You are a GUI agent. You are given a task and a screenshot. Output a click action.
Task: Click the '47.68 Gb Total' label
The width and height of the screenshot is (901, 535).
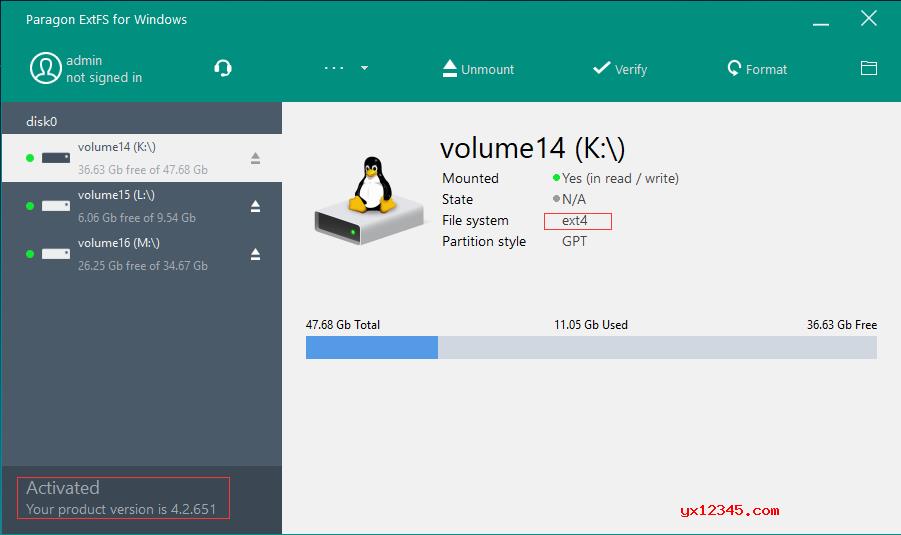pyautogui.click(x=342, y=325)
